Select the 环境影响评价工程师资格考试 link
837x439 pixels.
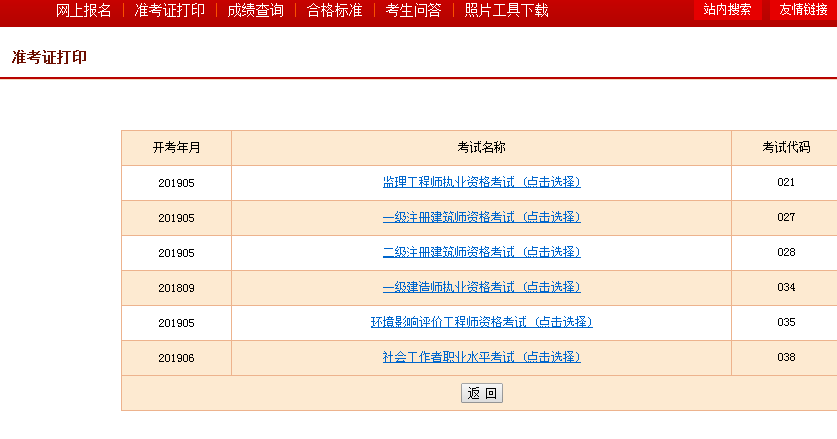pyautogui.click(x=481, y=322)
